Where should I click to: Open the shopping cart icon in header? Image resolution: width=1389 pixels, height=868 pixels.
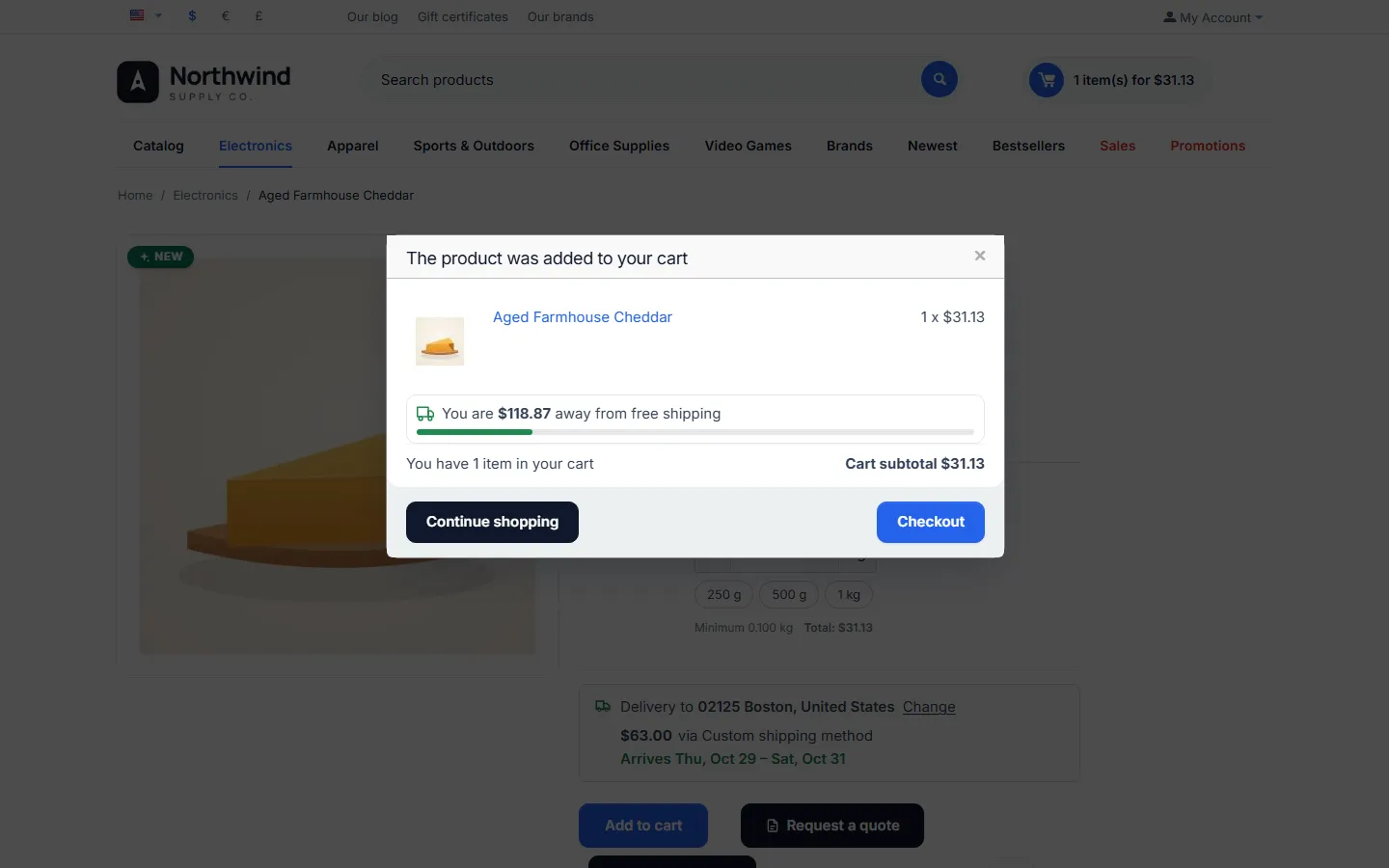(1047, 80)
